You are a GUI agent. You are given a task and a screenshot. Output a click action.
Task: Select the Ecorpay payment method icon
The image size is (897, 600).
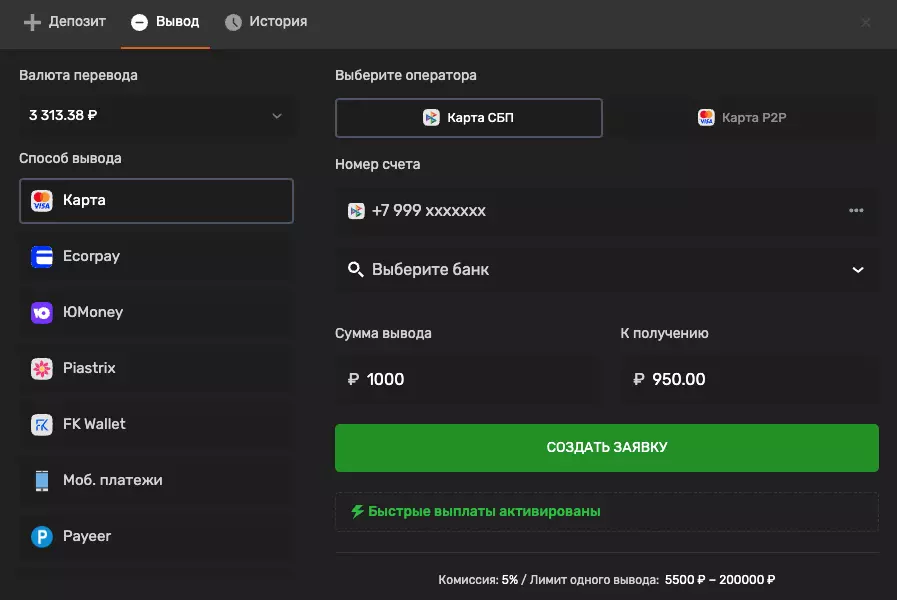[x=42, y=256]
